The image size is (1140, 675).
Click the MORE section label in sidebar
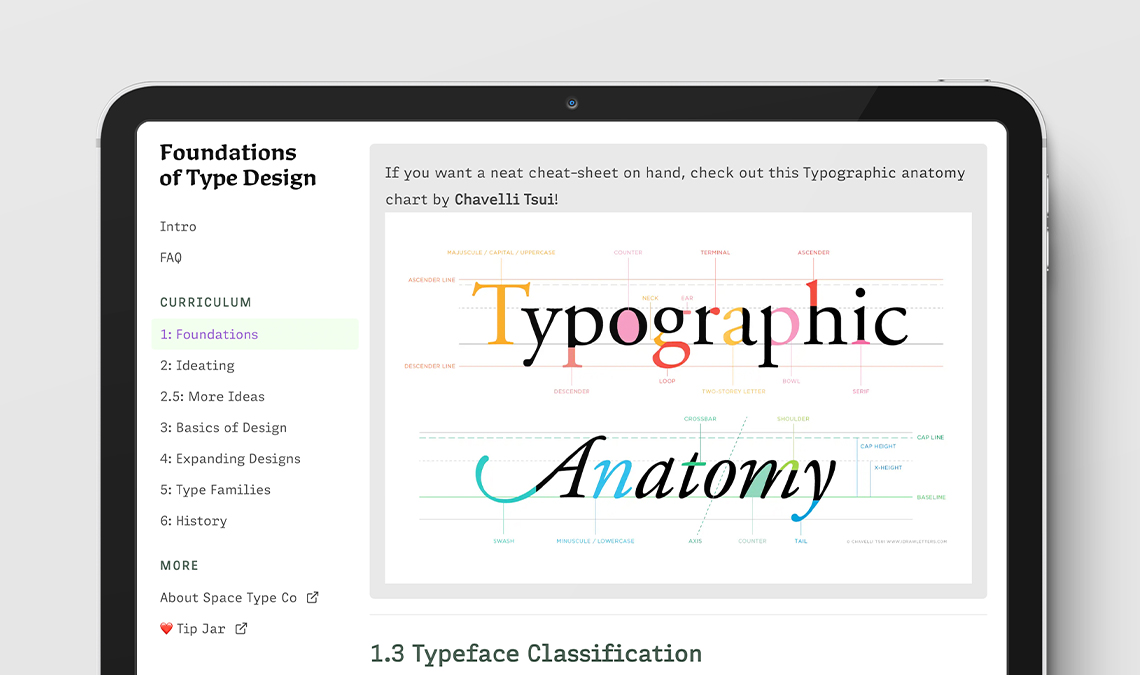(179, 565)
